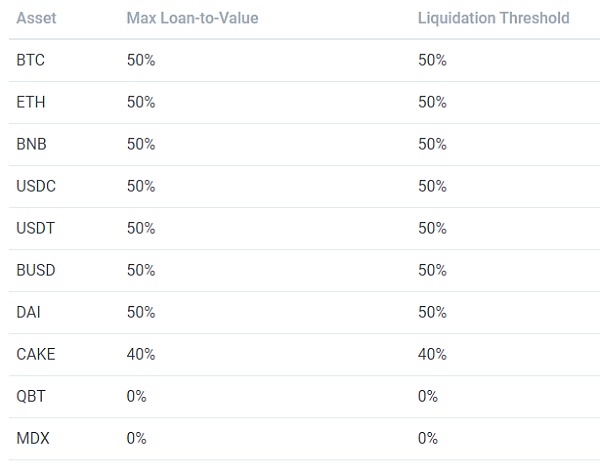The width and height of the screenshot is (600, 474).
Task: Select the MDX asset label
Action: point(32,438)
